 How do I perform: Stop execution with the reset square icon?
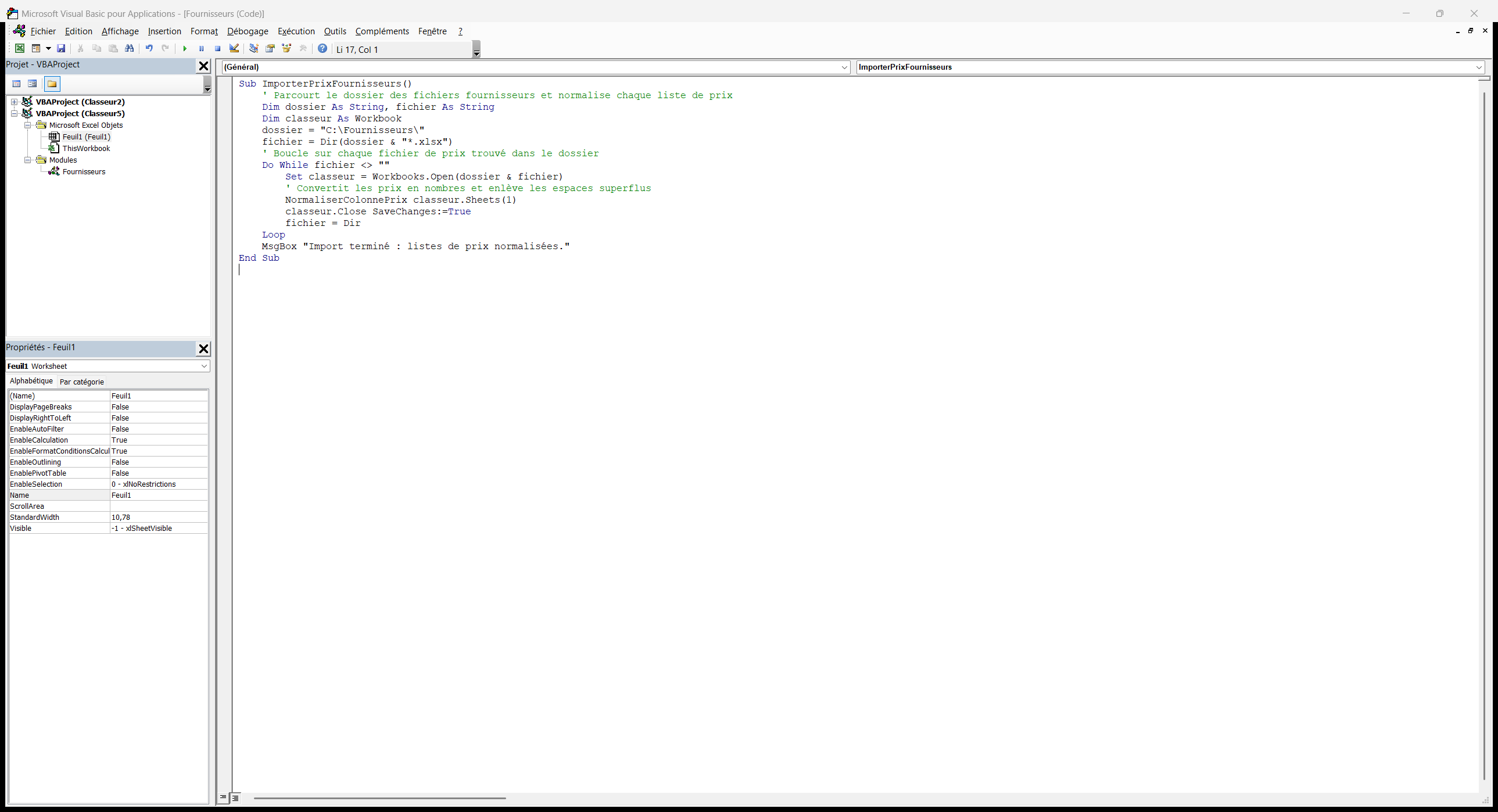tap(217, 49)
